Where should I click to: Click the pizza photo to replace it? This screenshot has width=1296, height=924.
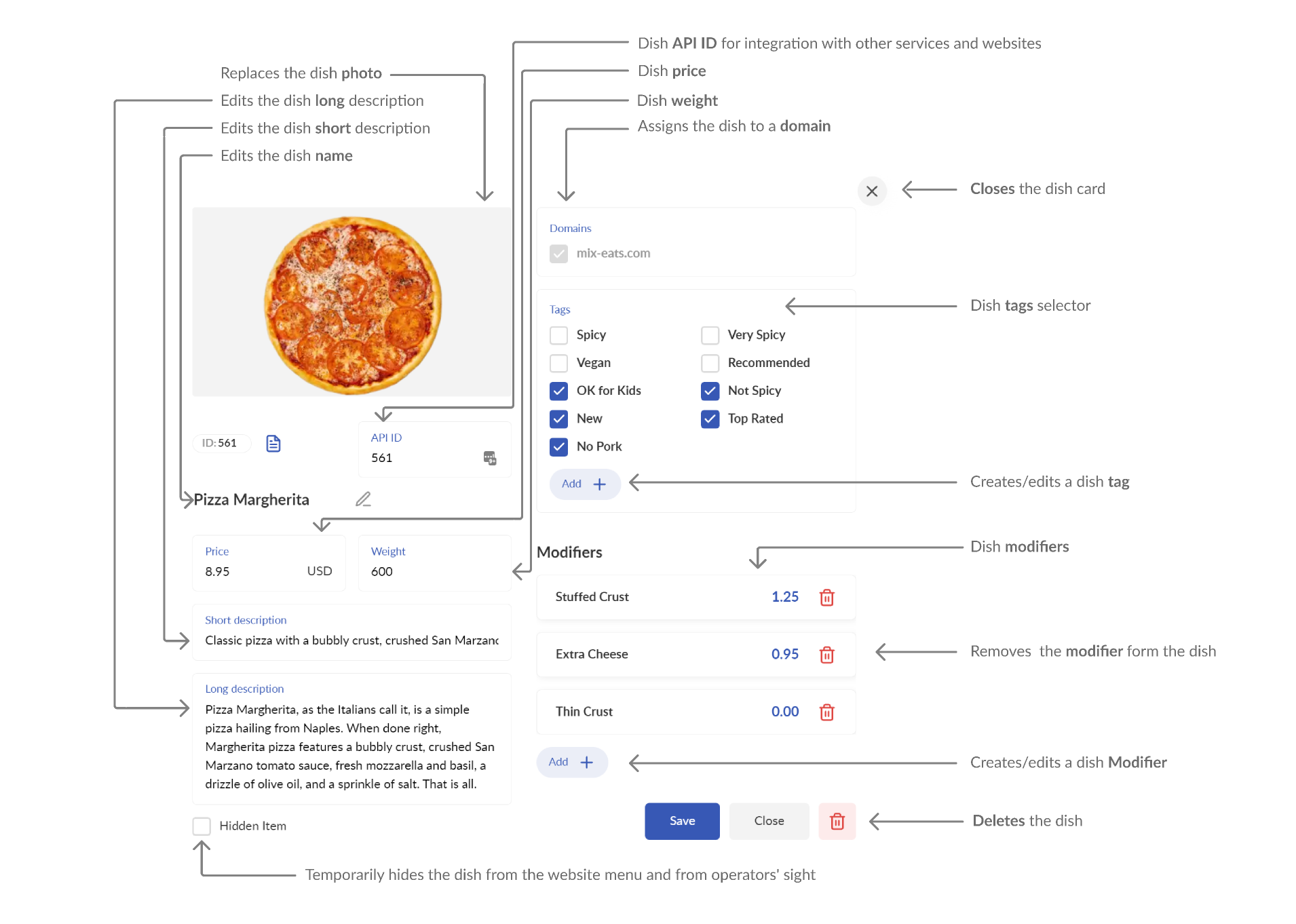pos(351,302)
